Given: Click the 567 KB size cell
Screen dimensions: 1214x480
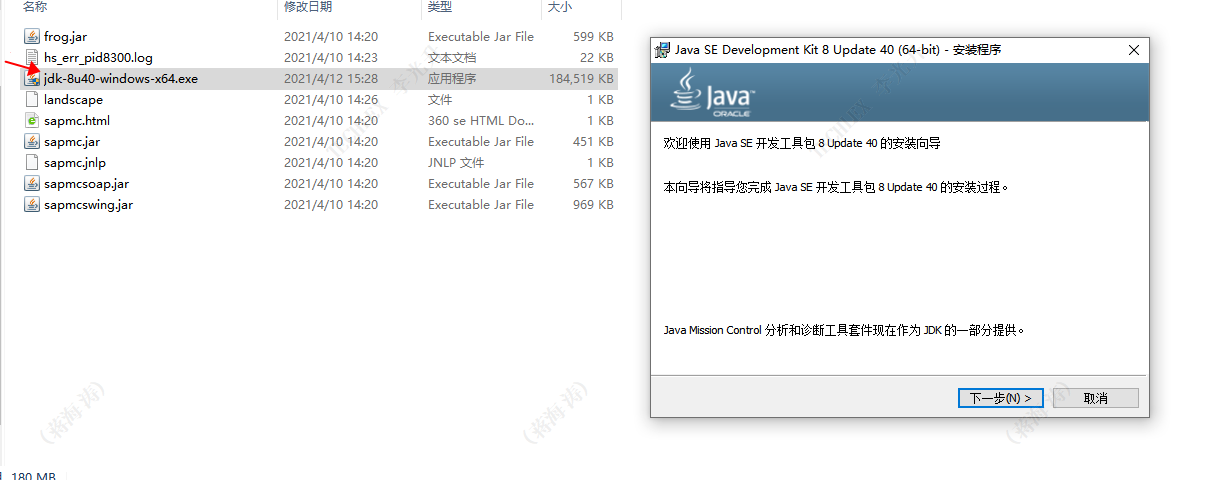Looking at the screenshot, I should coord(593,184).
